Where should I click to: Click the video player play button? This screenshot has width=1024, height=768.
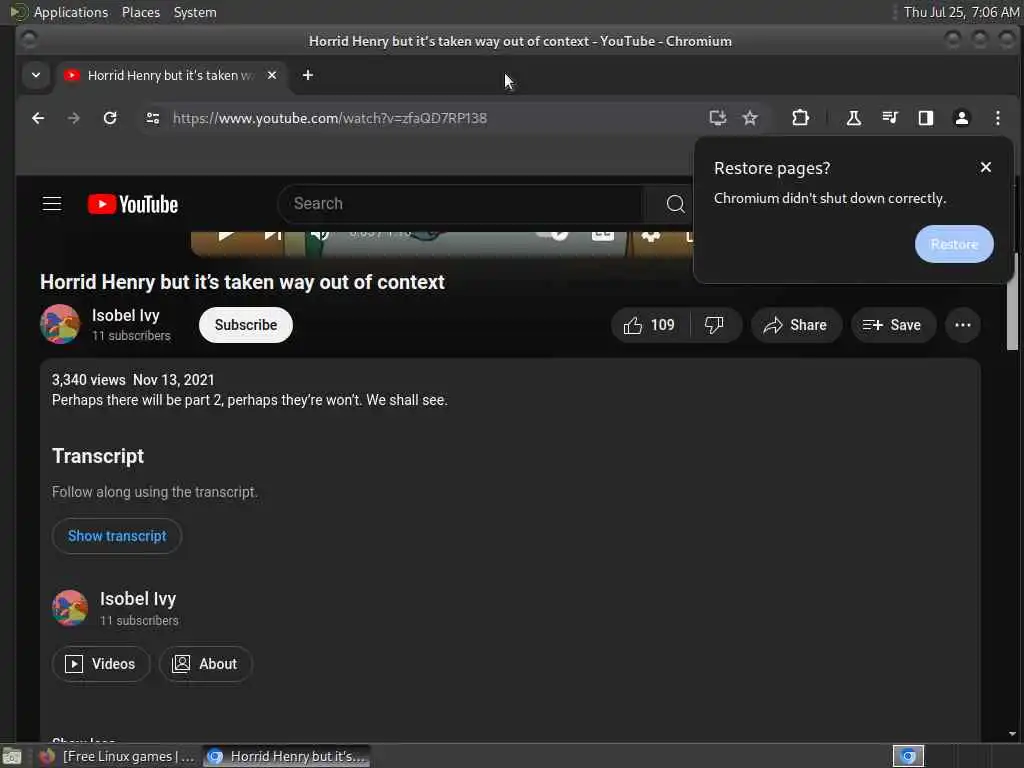tap(226, 236)
